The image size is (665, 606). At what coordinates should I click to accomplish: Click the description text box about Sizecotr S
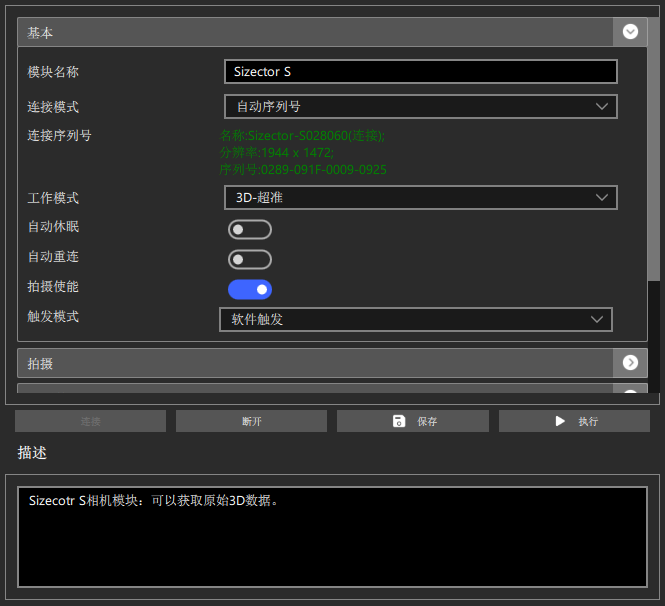(x=332, y=537)
